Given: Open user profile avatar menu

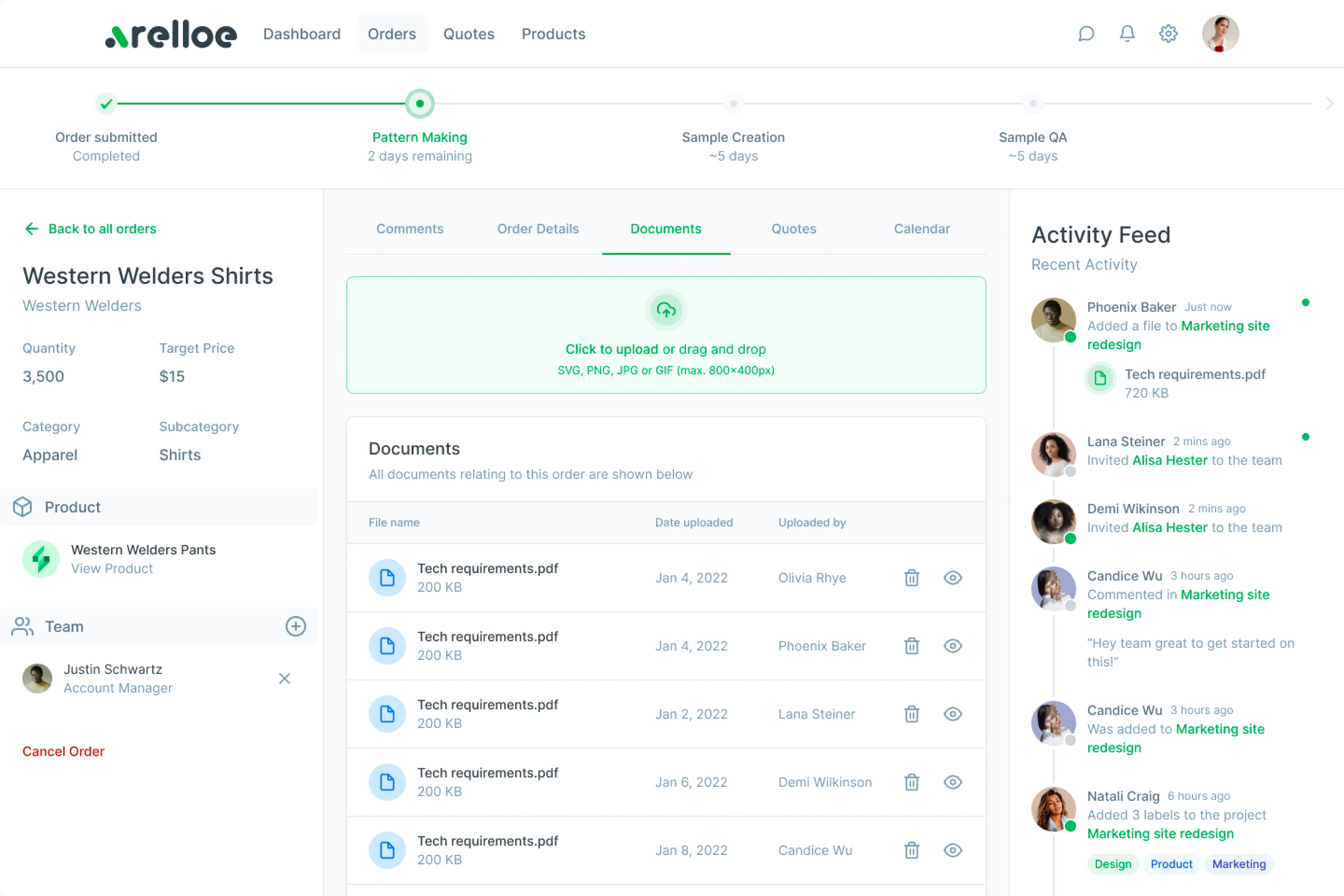Looking at the screenshot, I should 1220,34.
